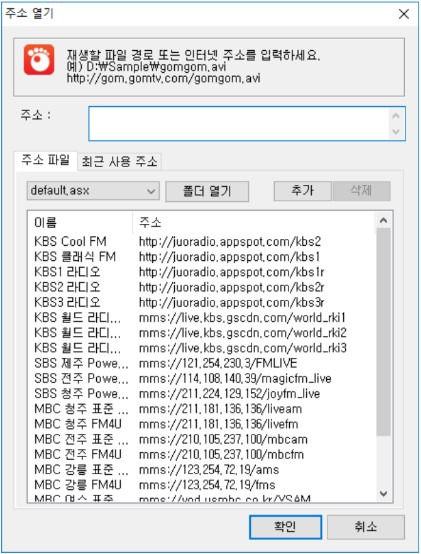This screenshot has width=421, height=554.
Task: Click the address ending /liveam
Action: [x=220, y=409]
